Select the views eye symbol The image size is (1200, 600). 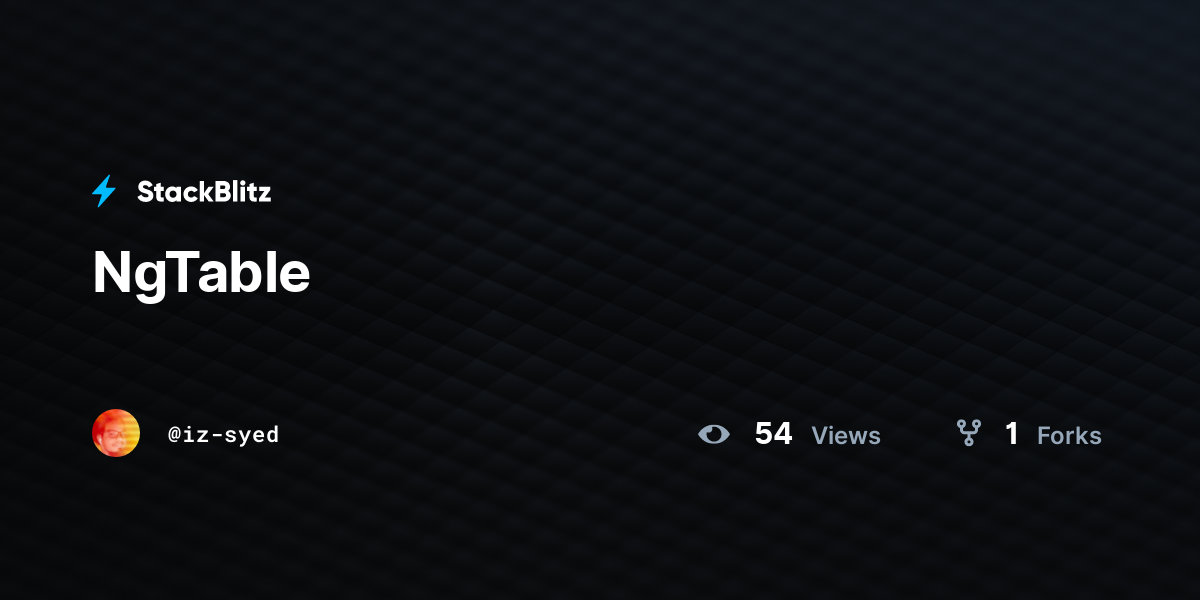point(714,434)
